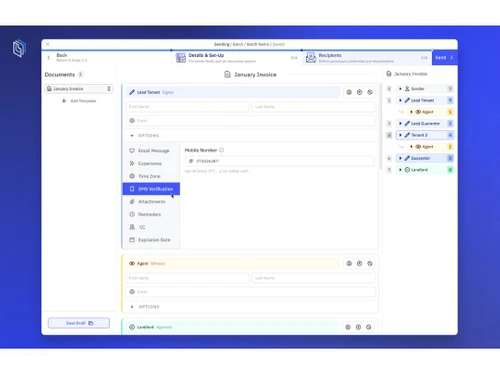Click the globe icon on Lead Tenant card
This screenshot has height=375, width=500.
(349, 92)
